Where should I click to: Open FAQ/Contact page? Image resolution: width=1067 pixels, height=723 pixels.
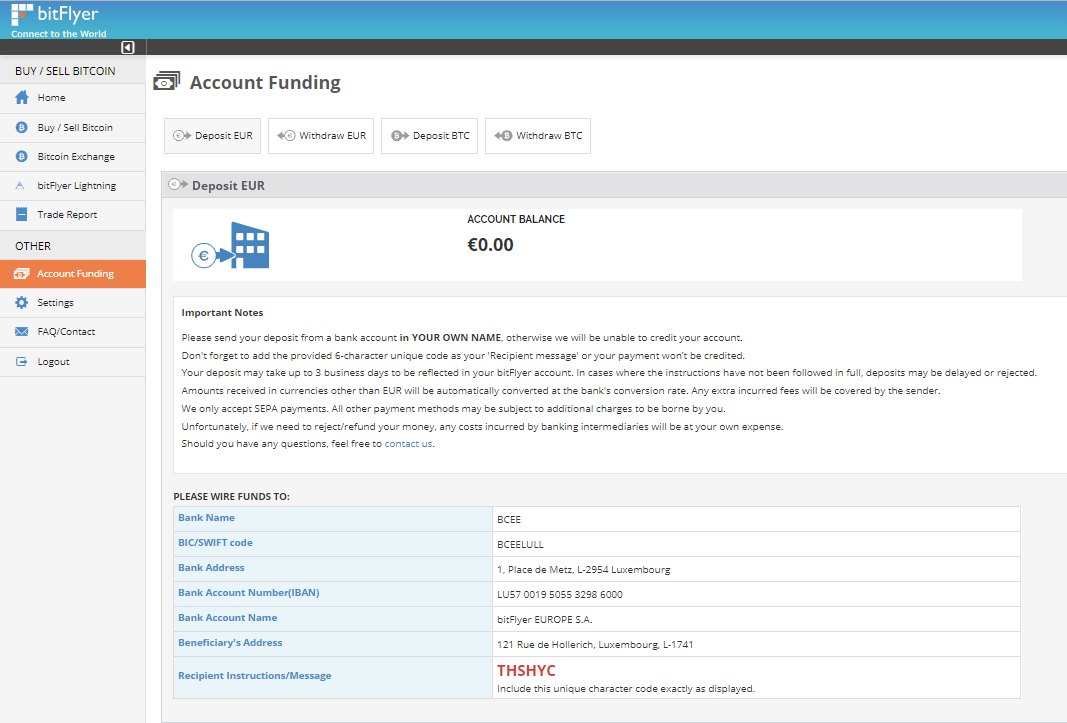click(x=73, y=332)
